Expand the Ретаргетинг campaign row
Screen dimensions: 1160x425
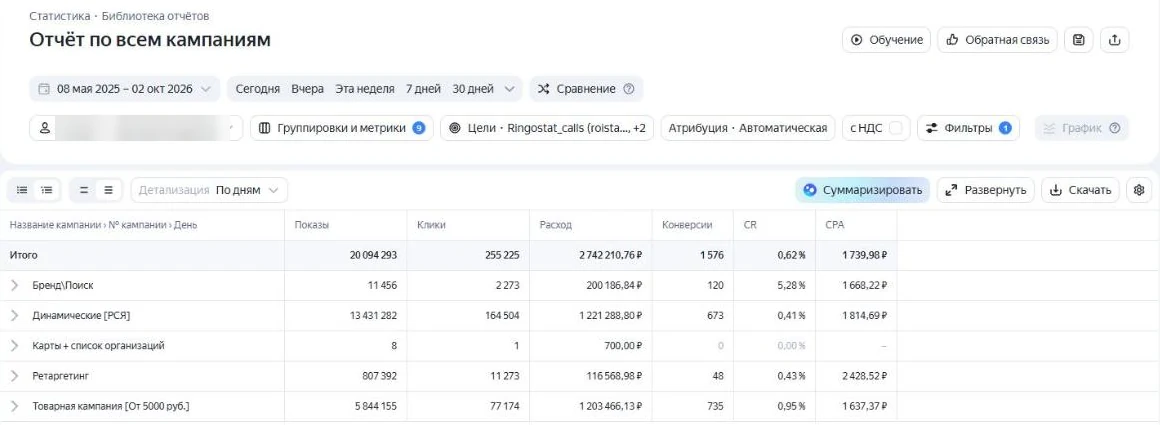(x=15, y=376)
